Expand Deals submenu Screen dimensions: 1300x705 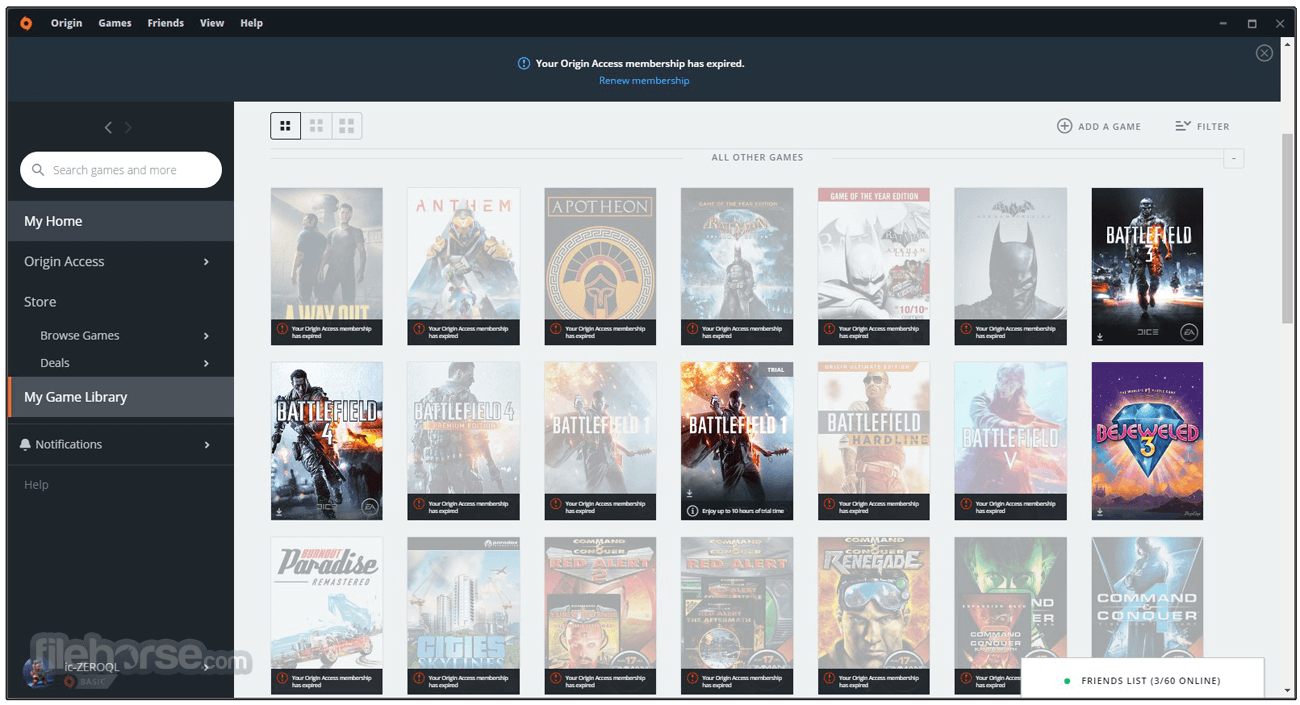(x=206, y=363)
